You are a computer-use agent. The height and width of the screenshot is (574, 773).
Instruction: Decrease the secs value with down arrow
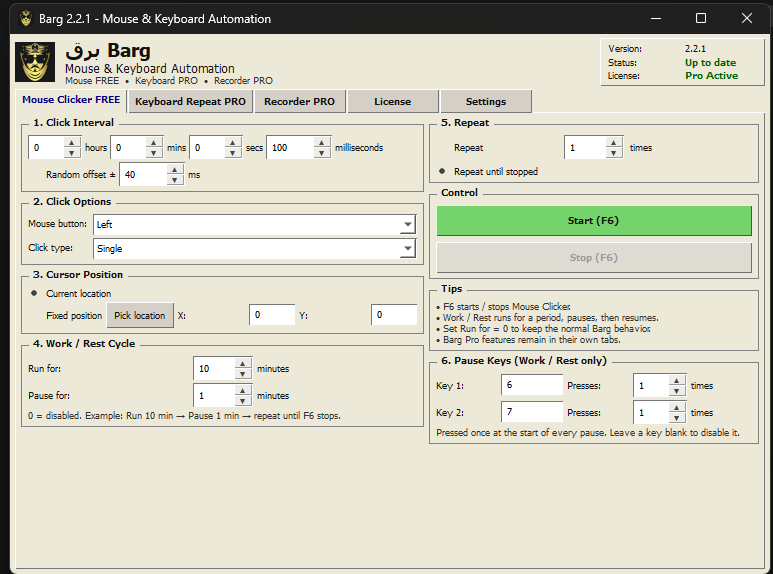pos(233,153)
